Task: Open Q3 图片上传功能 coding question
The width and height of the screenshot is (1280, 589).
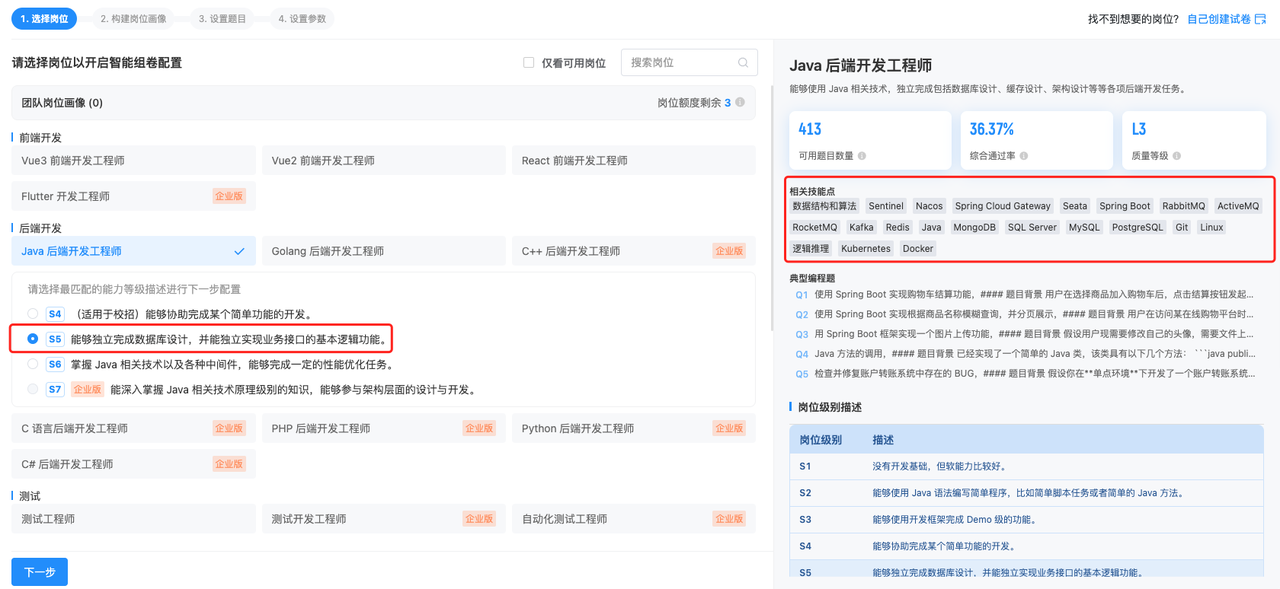Action: point(1025,334)
